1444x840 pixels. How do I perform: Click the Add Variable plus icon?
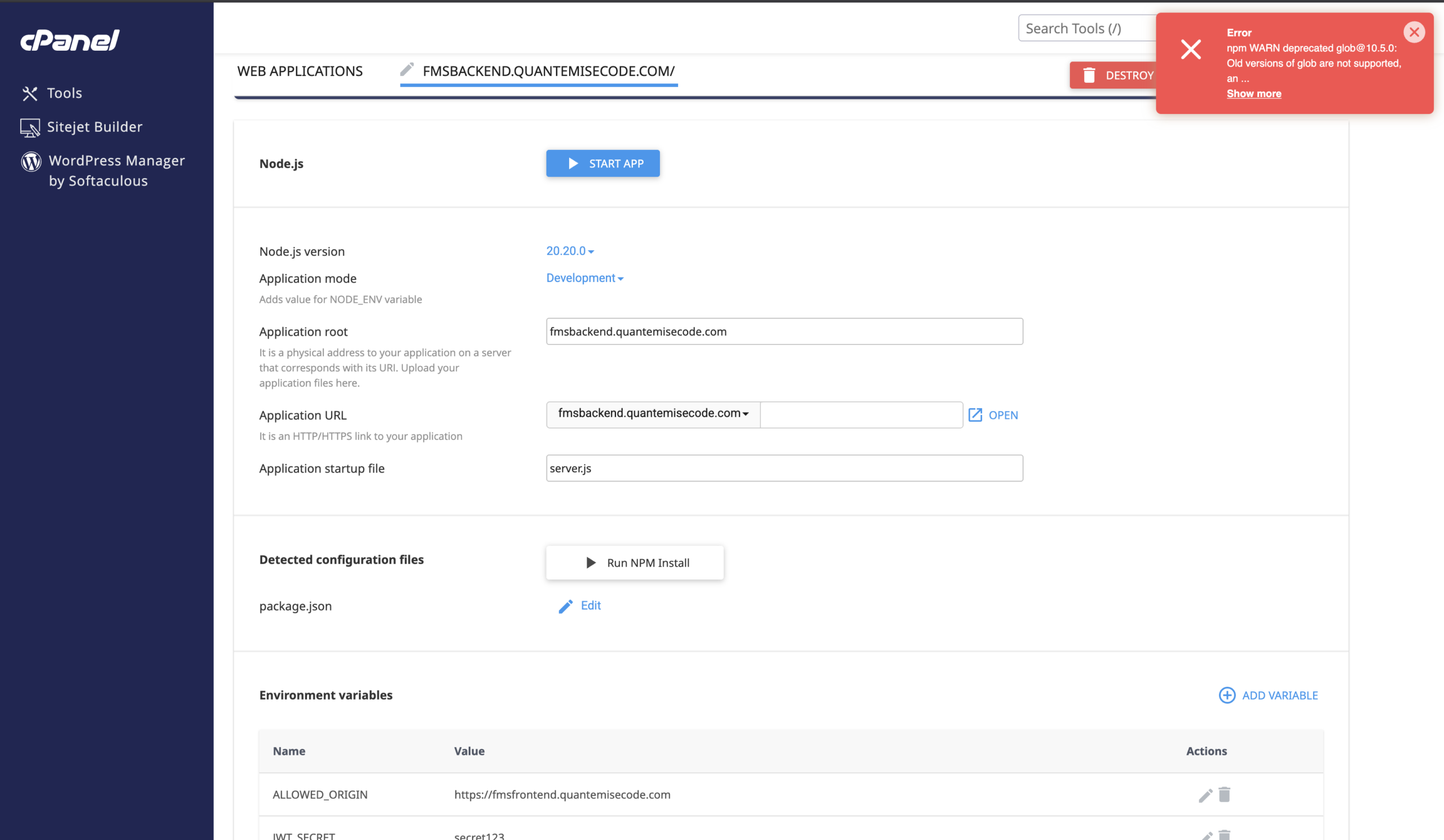pyautogui.click(x=1227, y=695)
